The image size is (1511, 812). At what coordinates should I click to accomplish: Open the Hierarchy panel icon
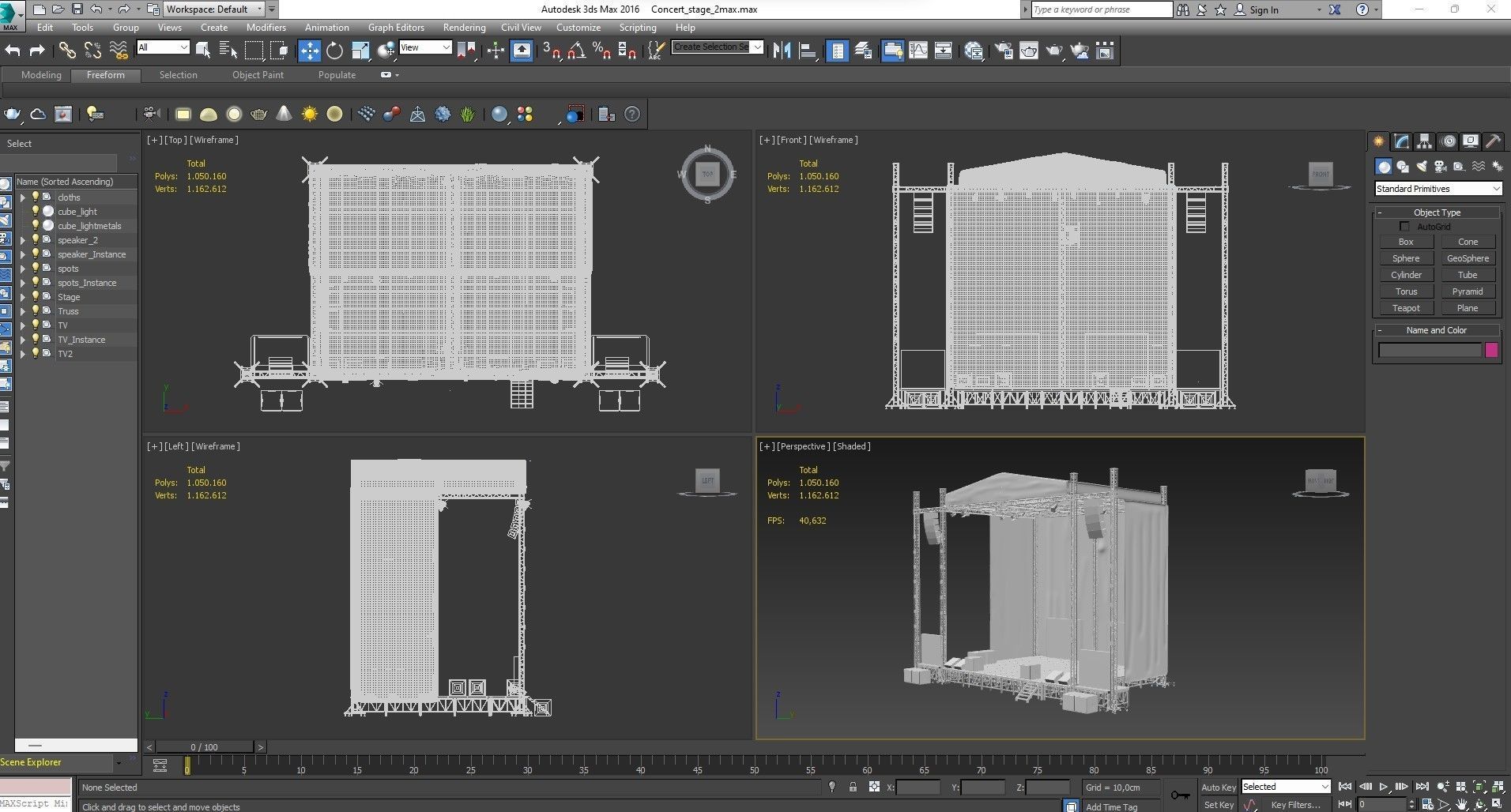click(x=1424, y=141)
